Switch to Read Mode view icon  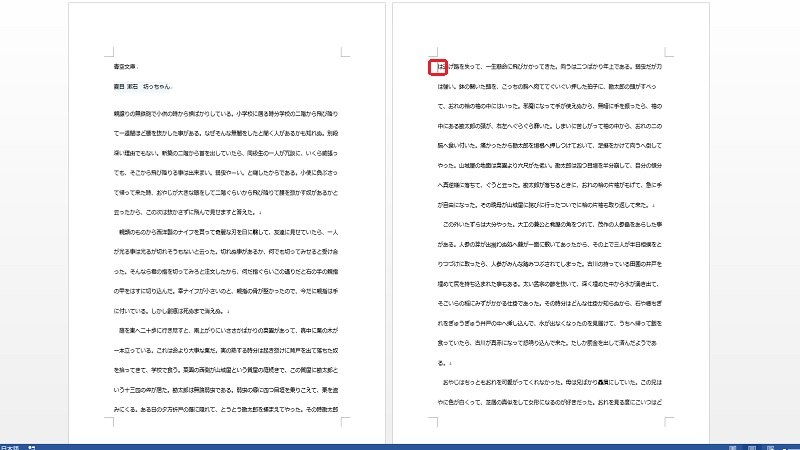733,447
